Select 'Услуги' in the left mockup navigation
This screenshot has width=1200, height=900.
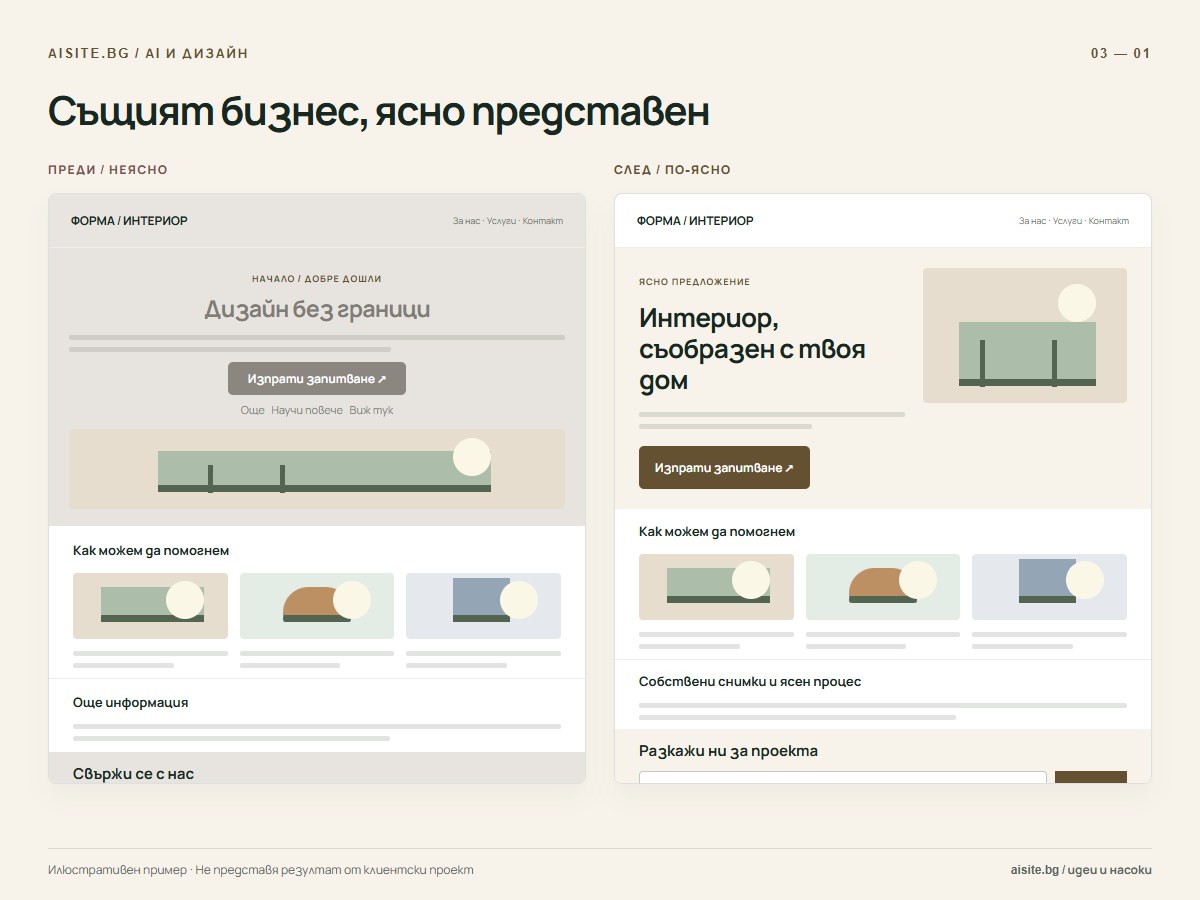[x=501, y=221]
